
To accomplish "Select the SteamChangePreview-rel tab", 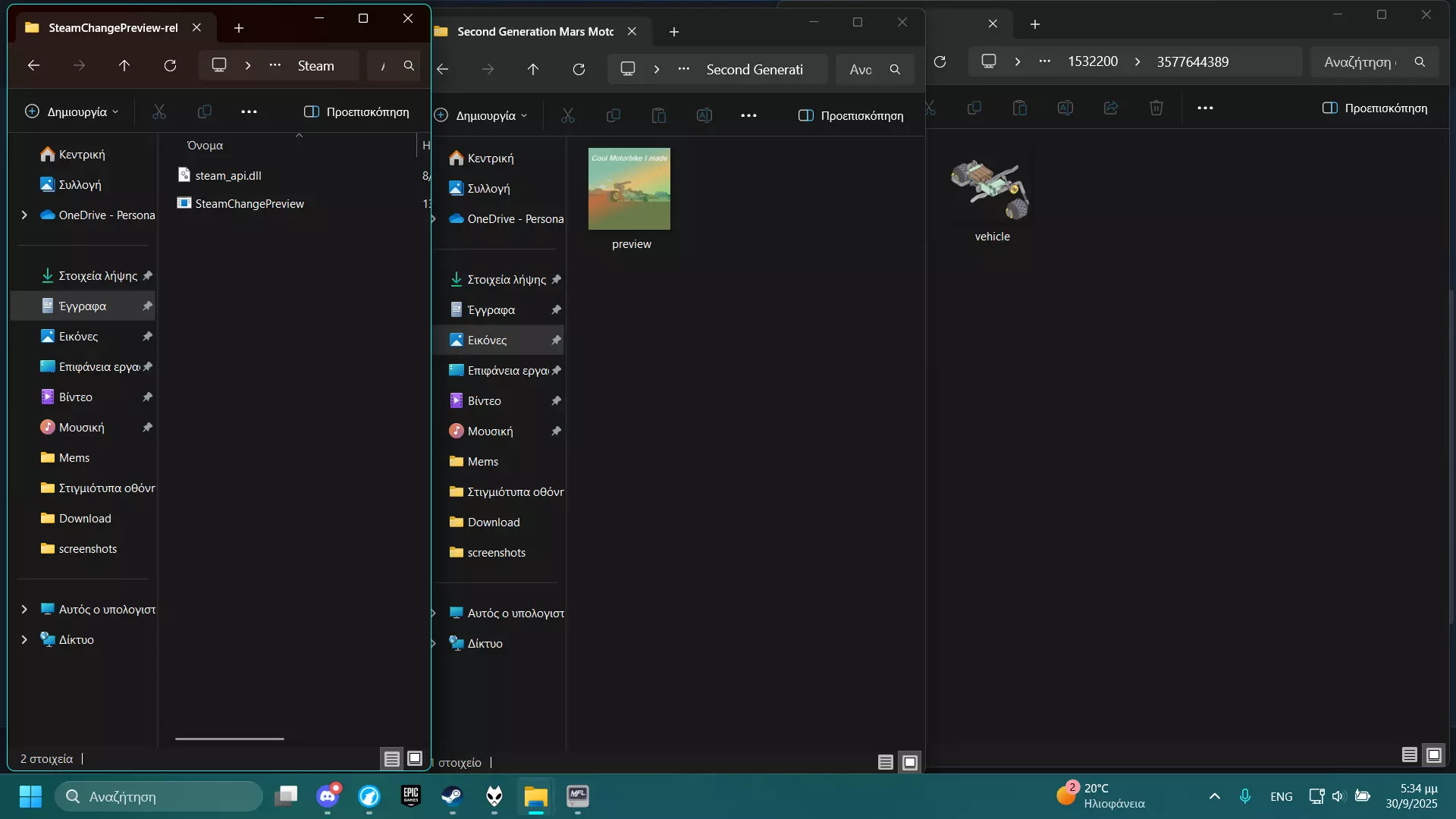I will coord(112,28).
